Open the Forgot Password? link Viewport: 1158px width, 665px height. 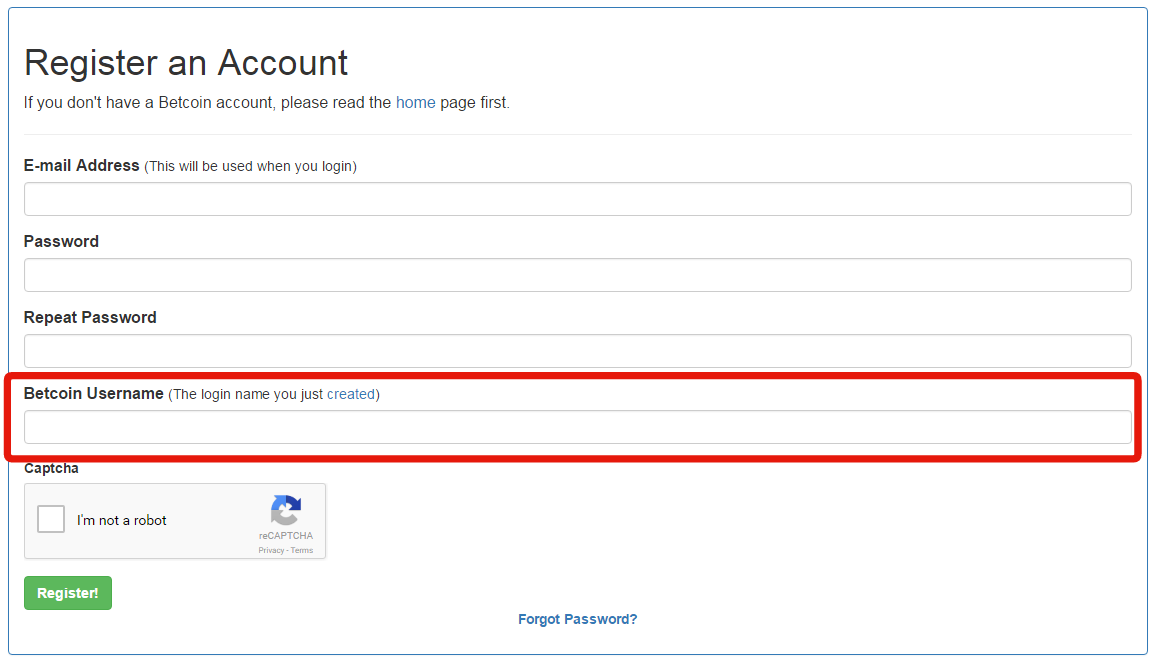(578, 619)
